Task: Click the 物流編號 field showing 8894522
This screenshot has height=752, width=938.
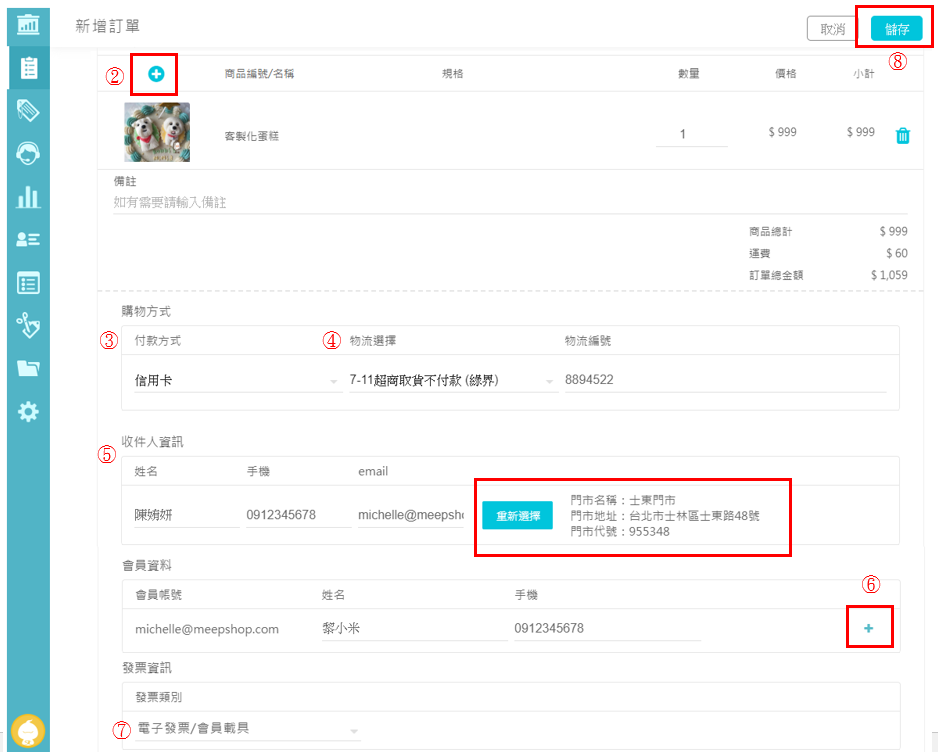Action: tap(724, 380)
